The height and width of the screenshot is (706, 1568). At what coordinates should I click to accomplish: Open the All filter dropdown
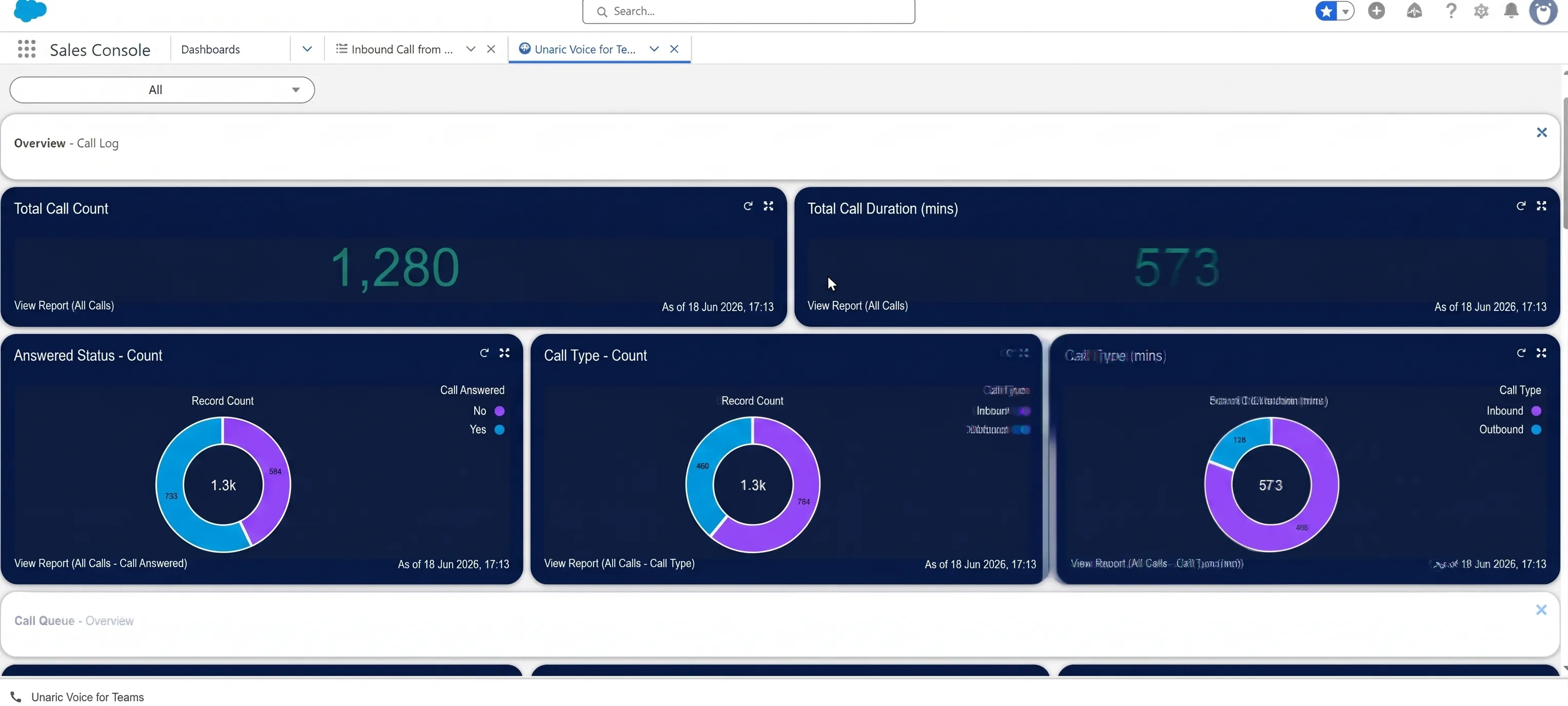point(162,90)
